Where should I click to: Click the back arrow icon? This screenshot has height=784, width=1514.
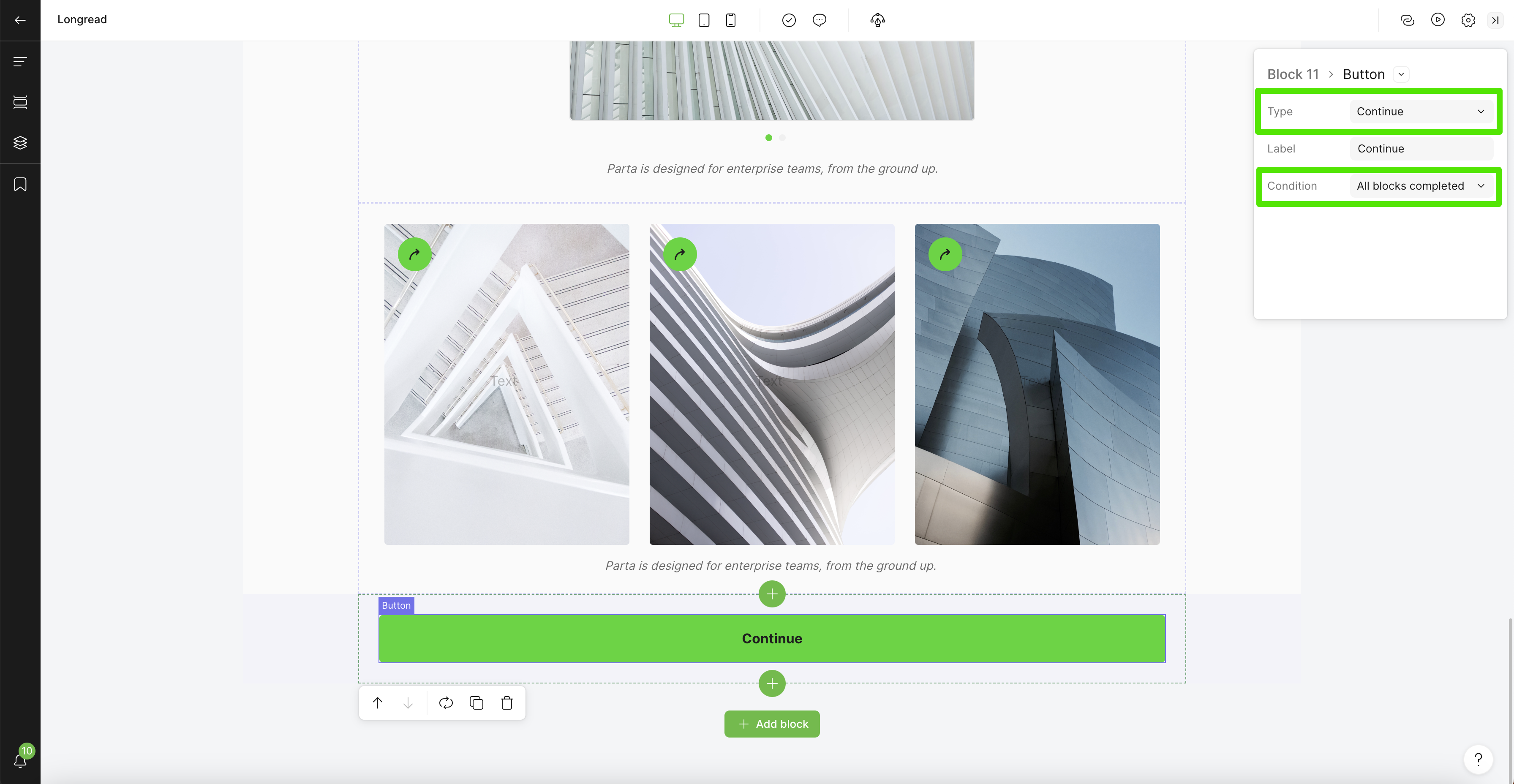click(20, 20)
